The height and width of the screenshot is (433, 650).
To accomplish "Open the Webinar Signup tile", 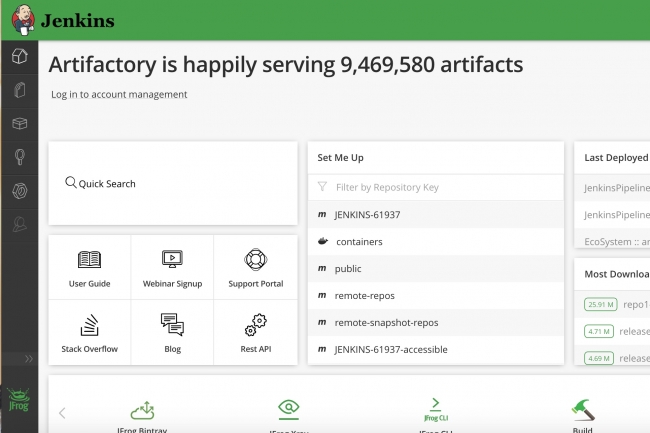I will 172,259.
